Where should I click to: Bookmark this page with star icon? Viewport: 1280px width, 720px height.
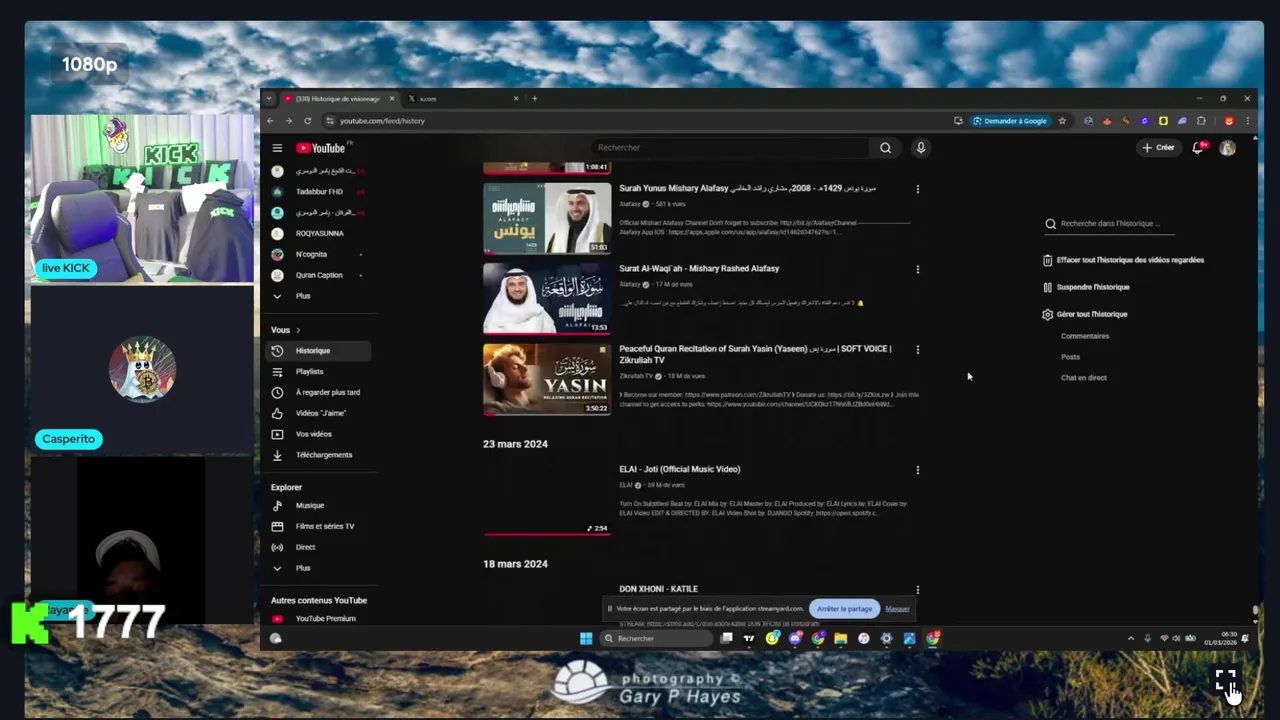[x=1062, y=121]
